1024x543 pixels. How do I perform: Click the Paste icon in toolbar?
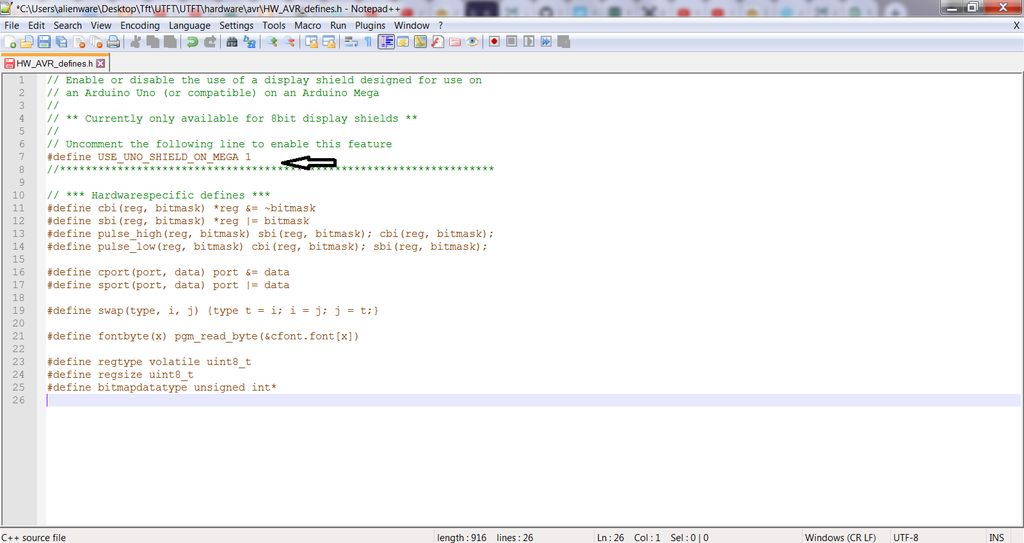click(x=170, y=42)
